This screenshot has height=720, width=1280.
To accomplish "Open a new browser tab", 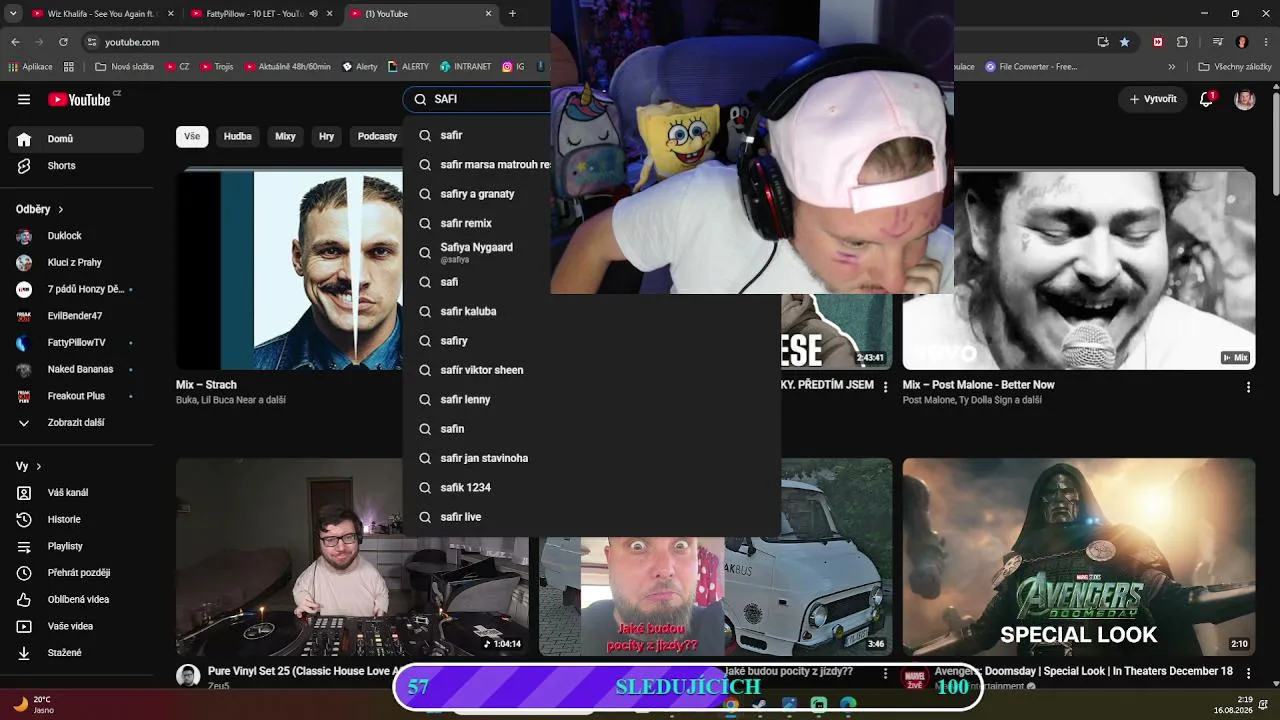I will coord(512,14).
